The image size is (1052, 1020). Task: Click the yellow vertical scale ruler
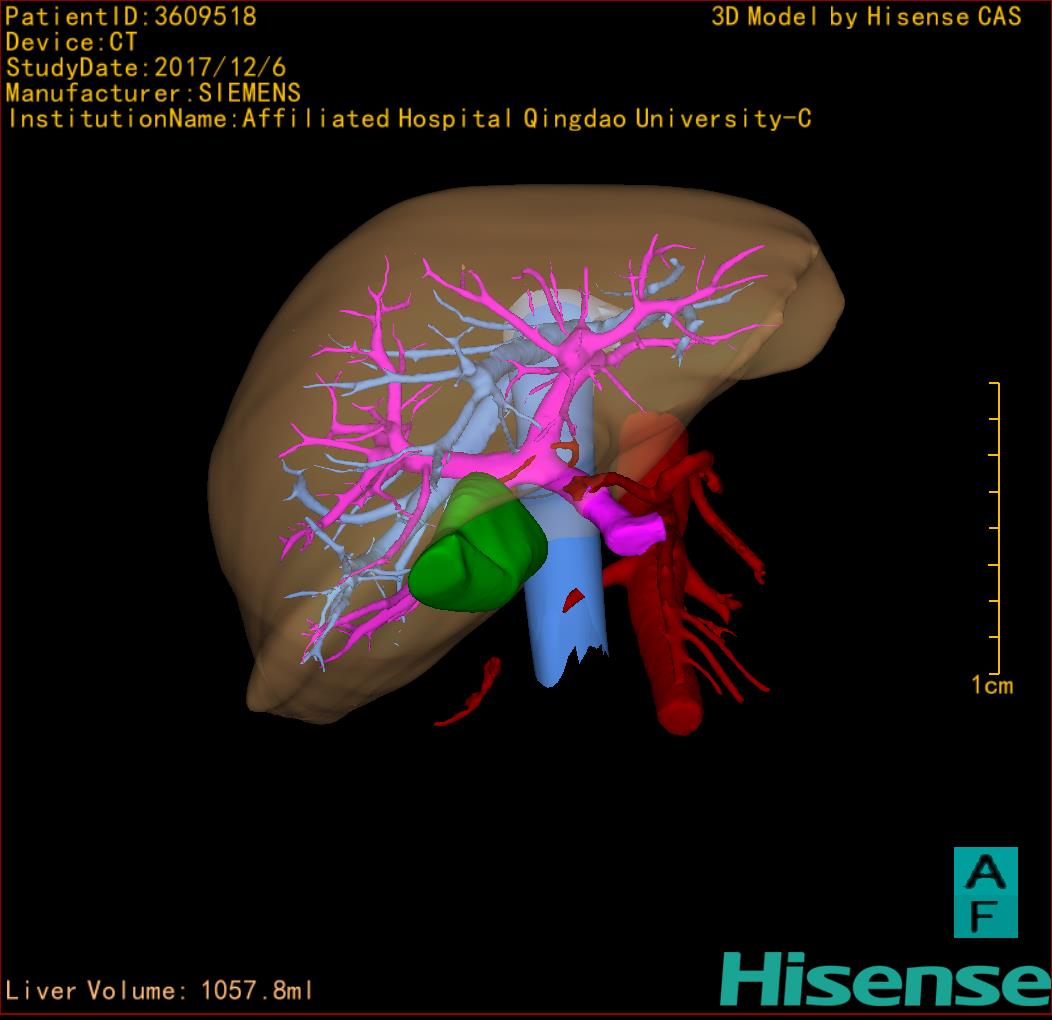[x=997, y=528]
